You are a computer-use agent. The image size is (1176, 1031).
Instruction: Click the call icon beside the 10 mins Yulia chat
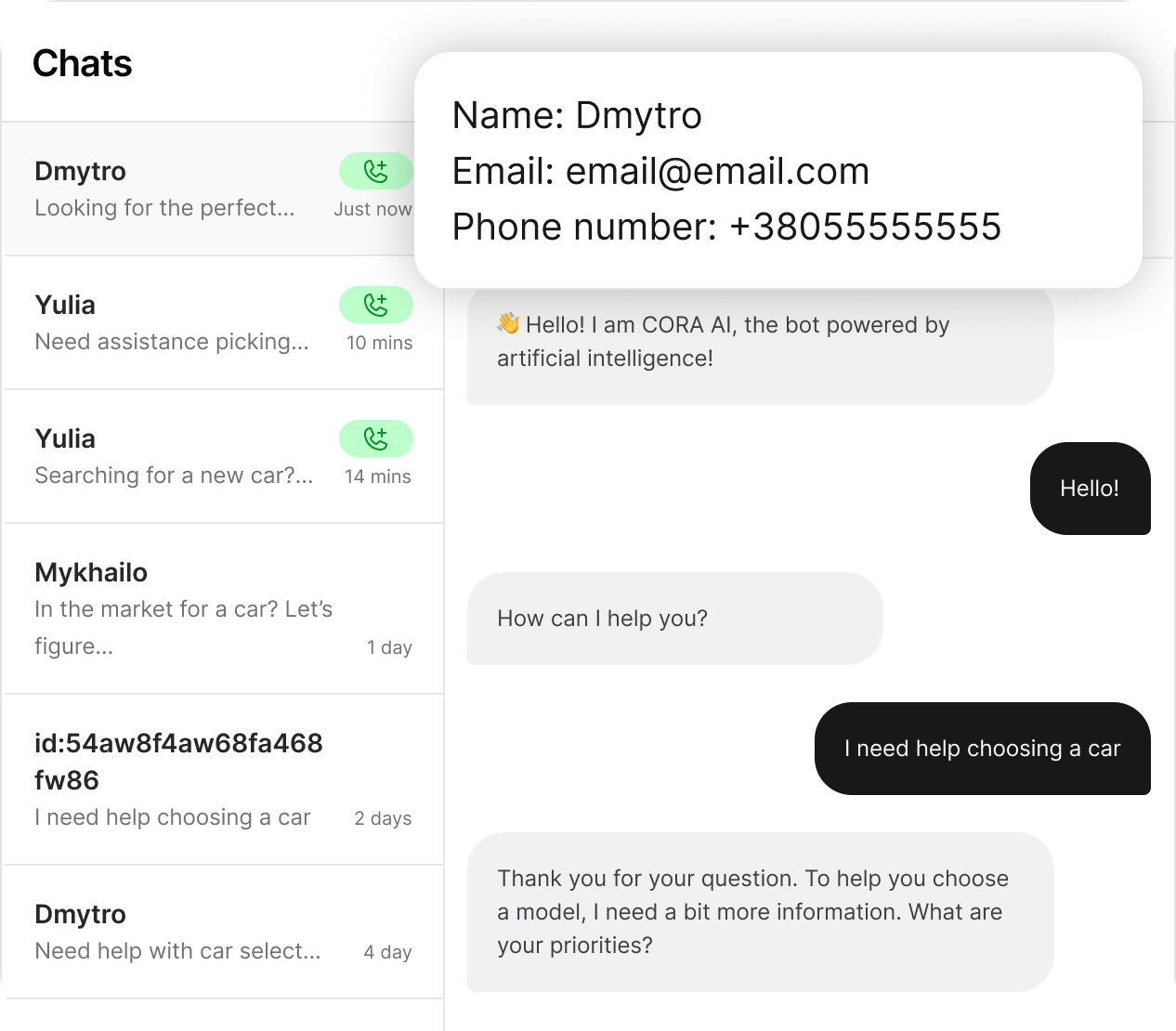[375, 305]
